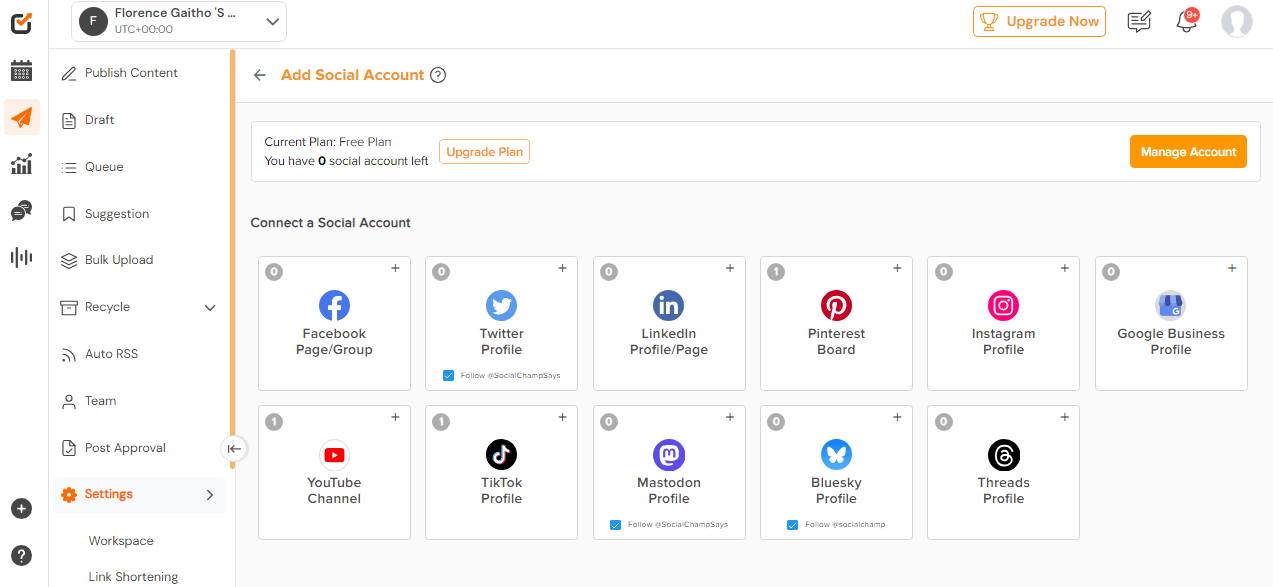Viewport: 1273px width, 587px height.
Task: Expand the Settings chevron arrow
Action: 210,495
